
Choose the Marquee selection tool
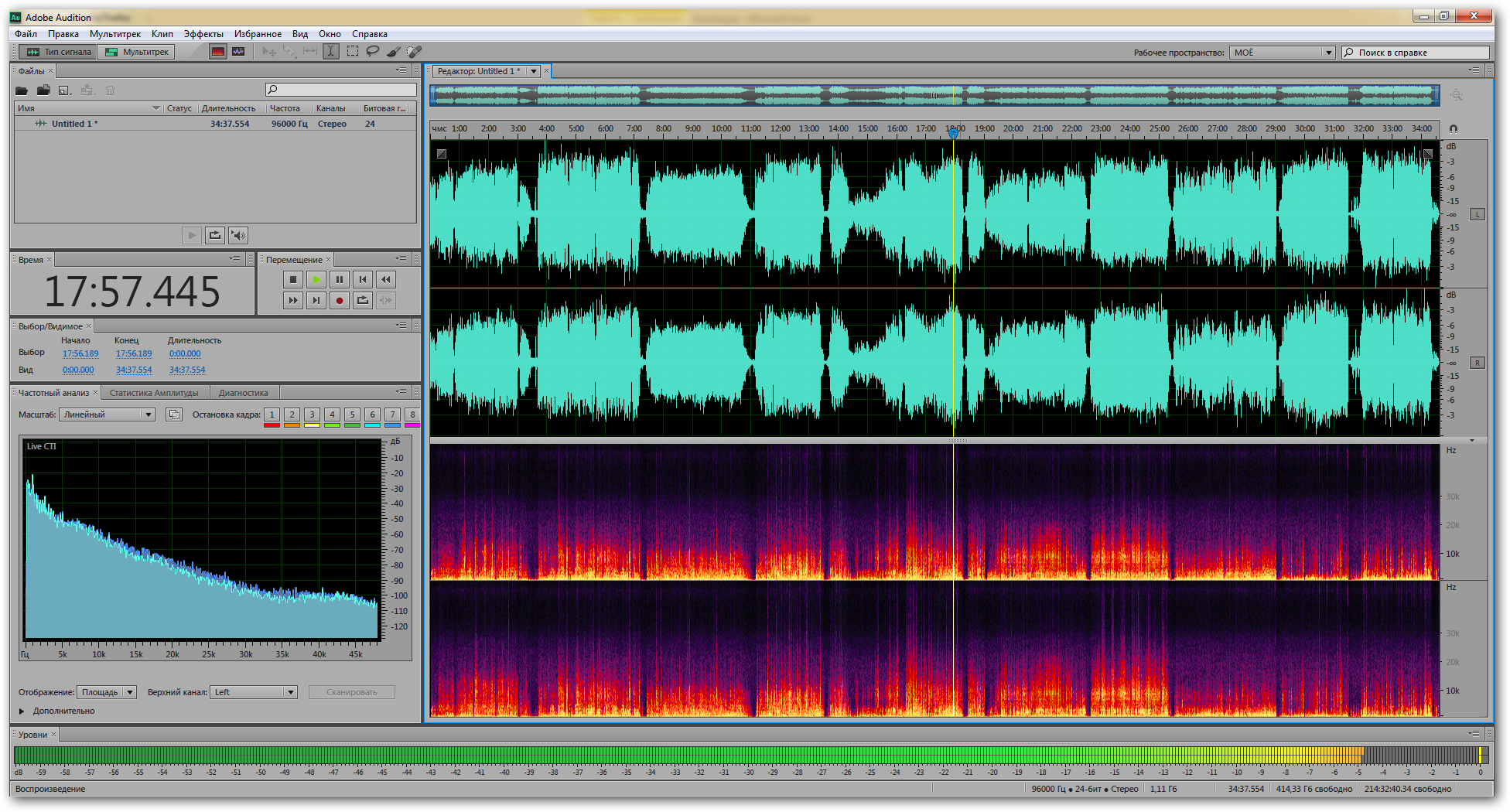[x=353, y=52]
